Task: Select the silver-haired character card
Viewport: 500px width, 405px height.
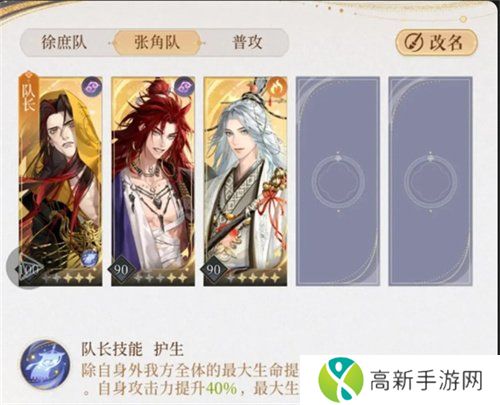Action: pos(245,181)
